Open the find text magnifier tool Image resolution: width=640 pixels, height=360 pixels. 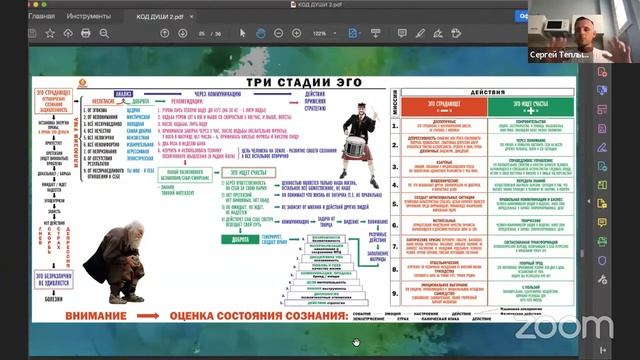[104, 33]
